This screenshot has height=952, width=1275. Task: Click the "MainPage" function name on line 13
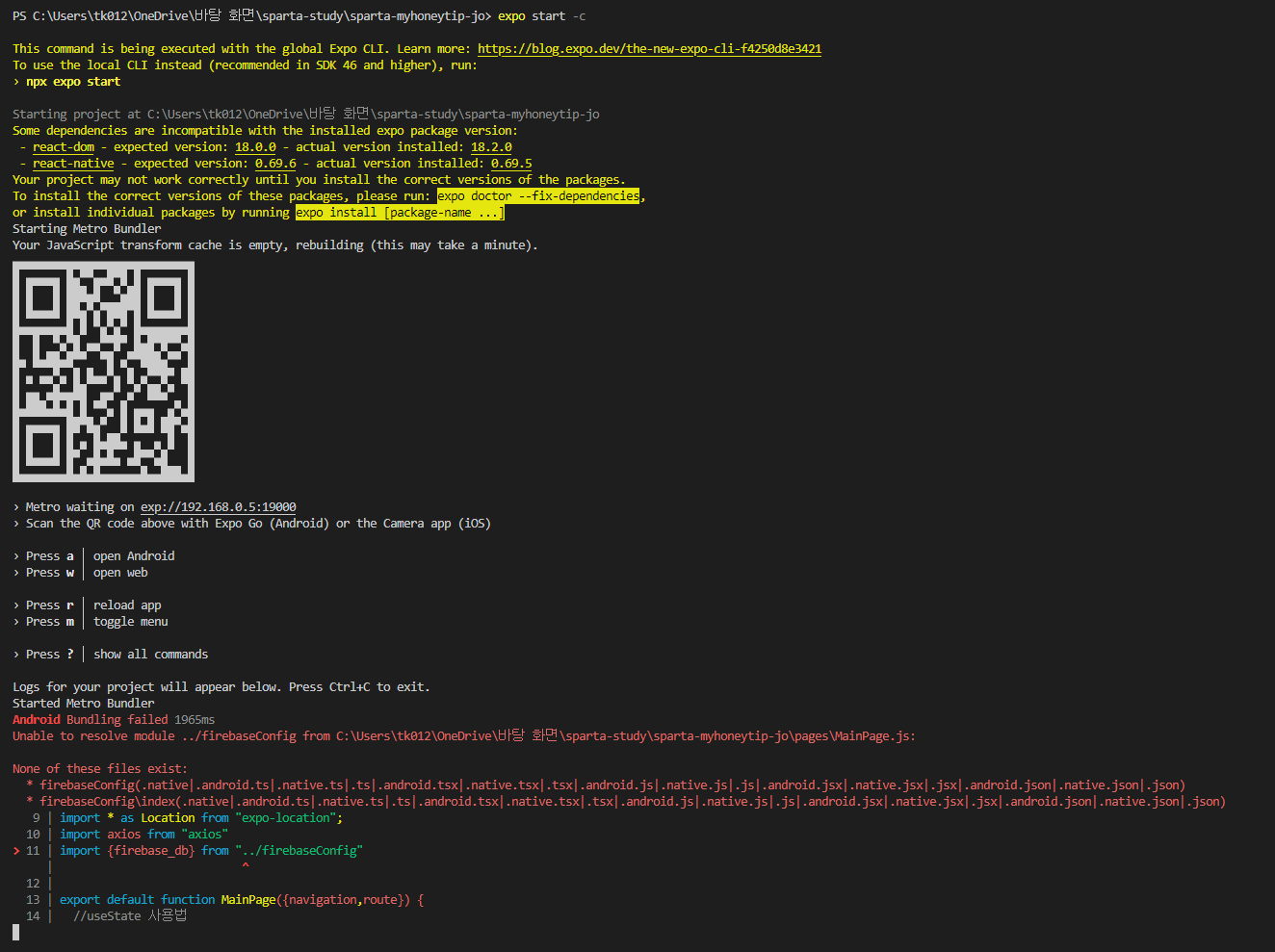pos(248,900)
